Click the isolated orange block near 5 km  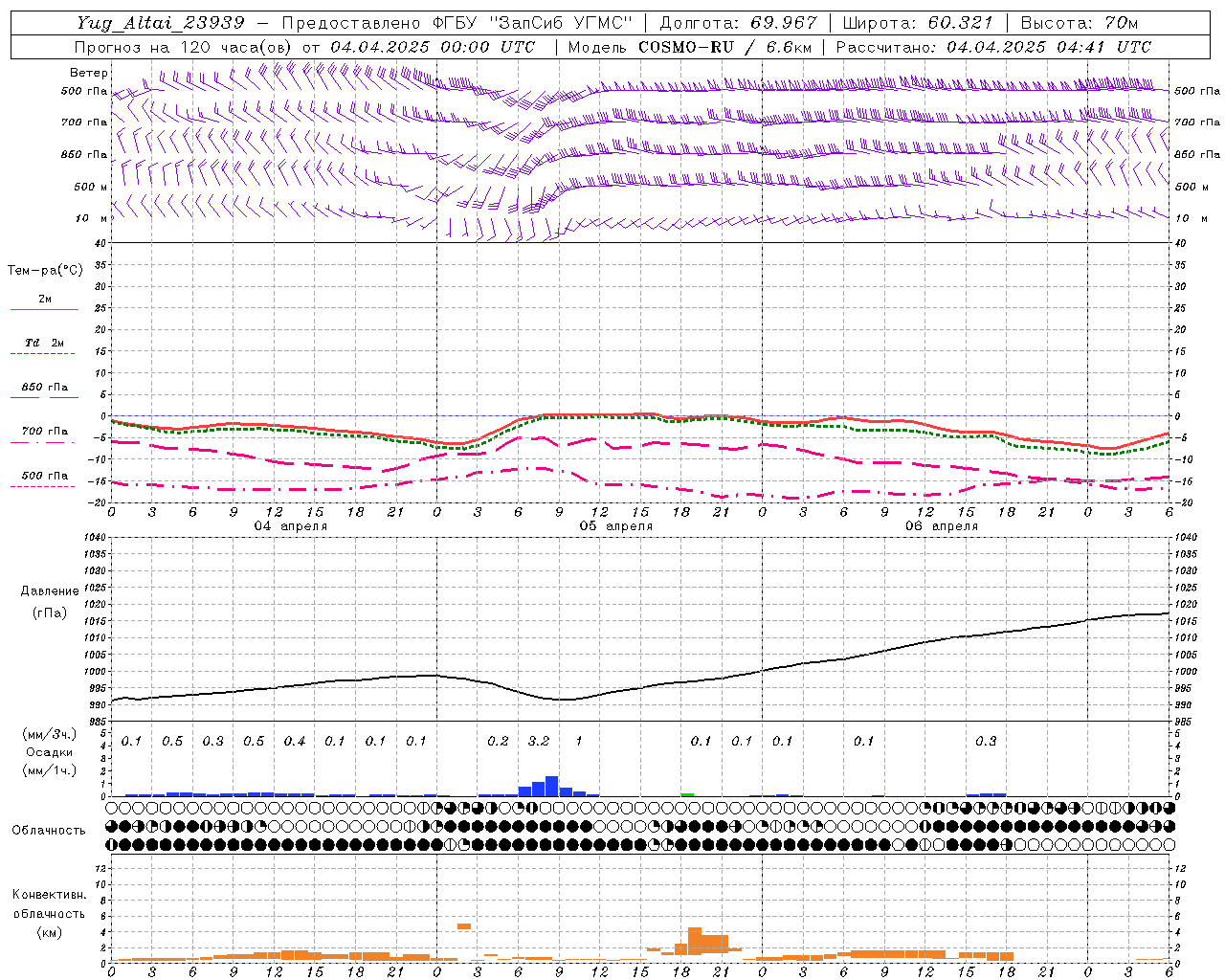point(464,926)
